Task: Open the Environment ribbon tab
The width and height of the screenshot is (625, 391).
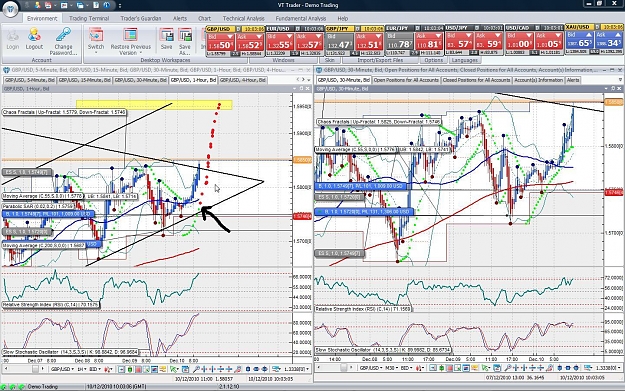Action: click(42, 18)
